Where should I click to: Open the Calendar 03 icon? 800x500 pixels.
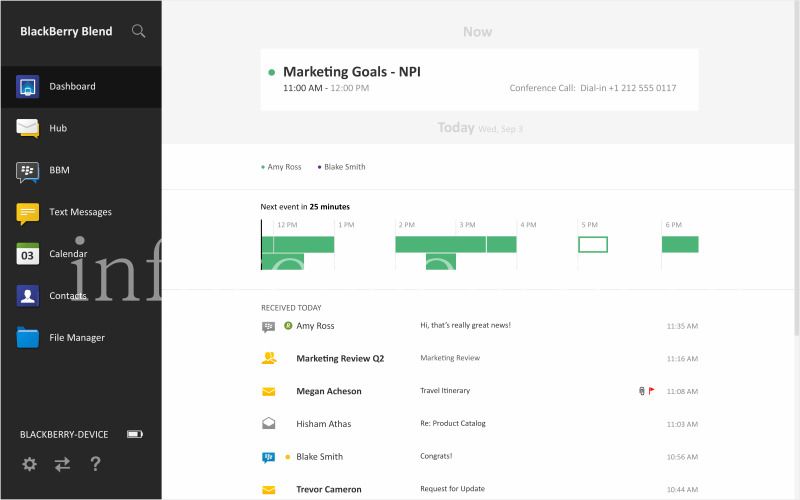[x=28, y=254]
